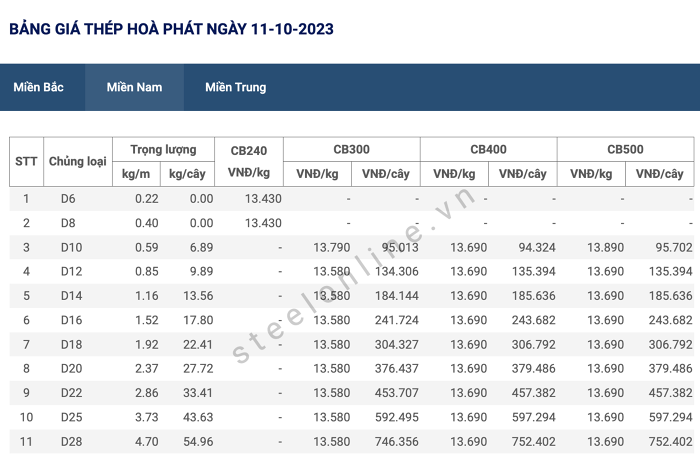This screenshot has height=463, width=700.
Task: Click the '4.70' kg/m value
Action: click(x=147, y=442)
